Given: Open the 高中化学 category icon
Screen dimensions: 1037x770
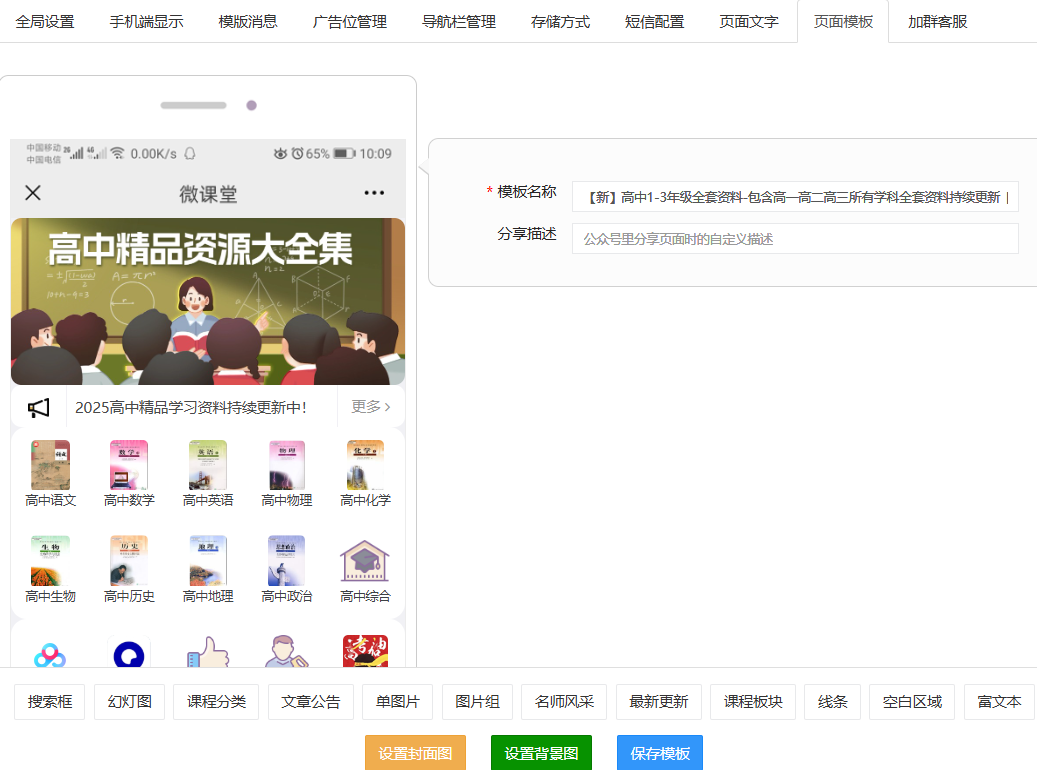Looking at the screenshot, I should (365, 465).
